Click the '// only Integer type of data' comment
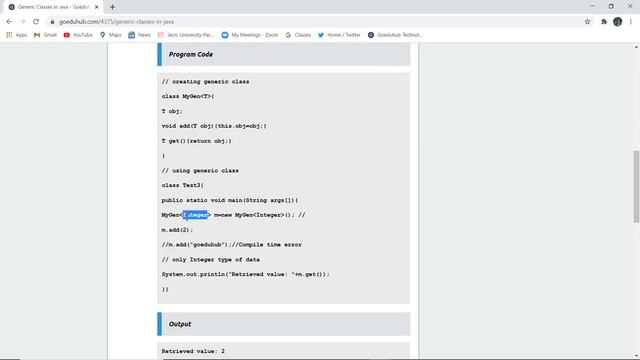The image size is (640, 360). pyautogui.click(x=211, y=260)
